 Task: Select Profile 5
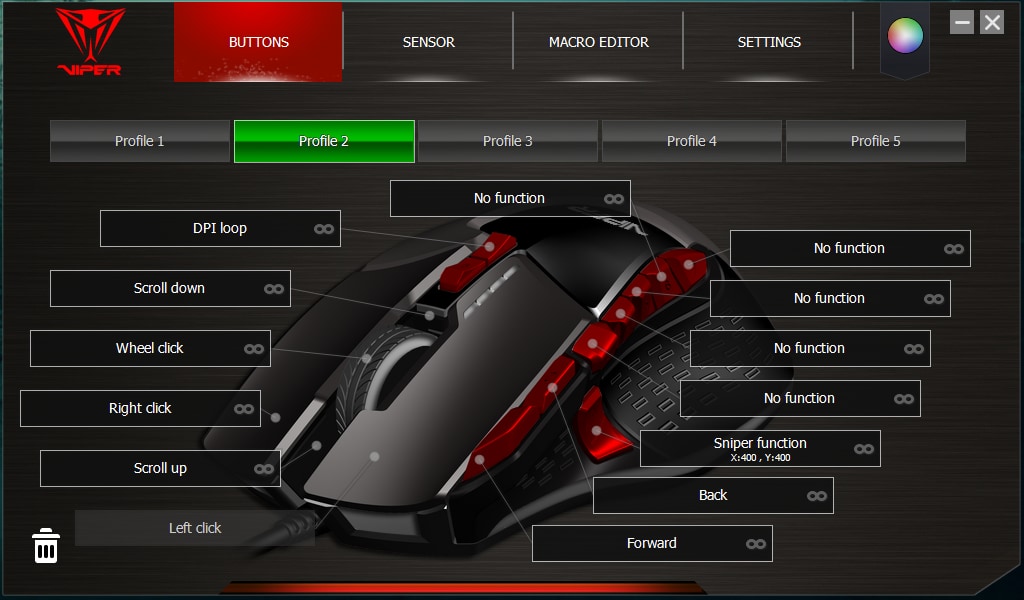click(876, 141)
